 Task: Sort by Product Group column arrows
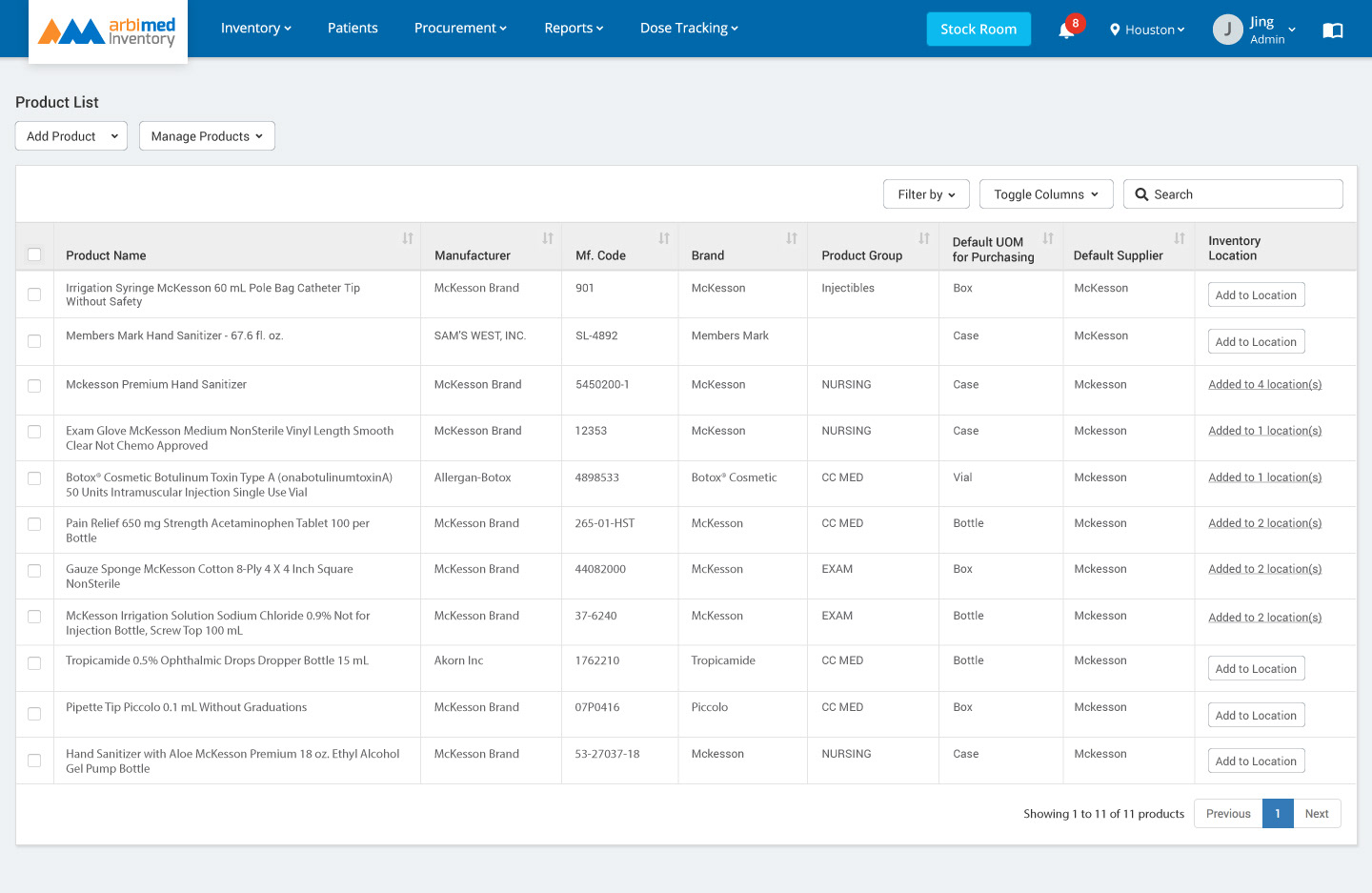924,238
